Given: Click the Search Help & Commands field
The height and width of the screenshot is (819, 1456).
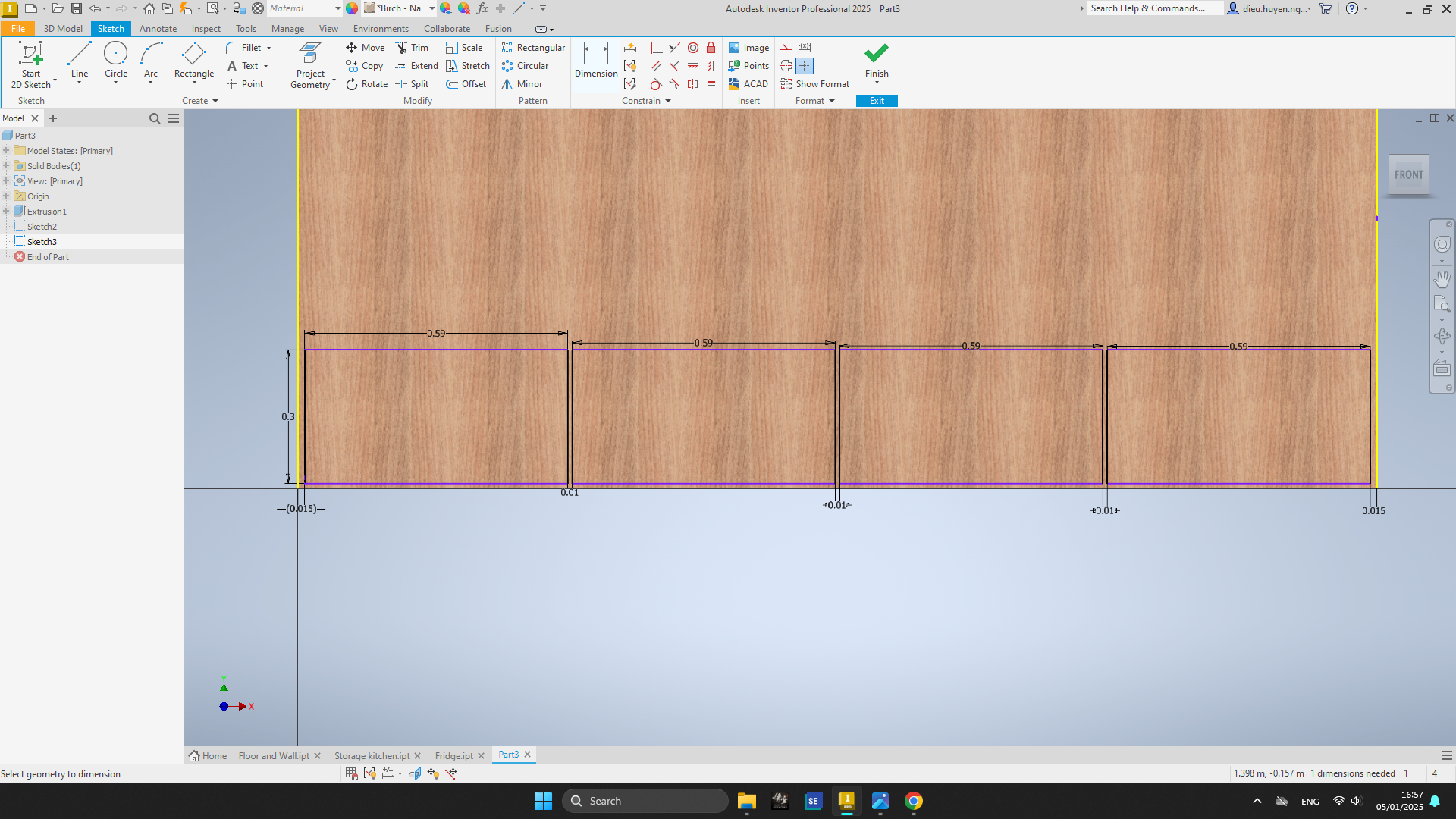Looking at the screenshot, I should [1155, 8].
